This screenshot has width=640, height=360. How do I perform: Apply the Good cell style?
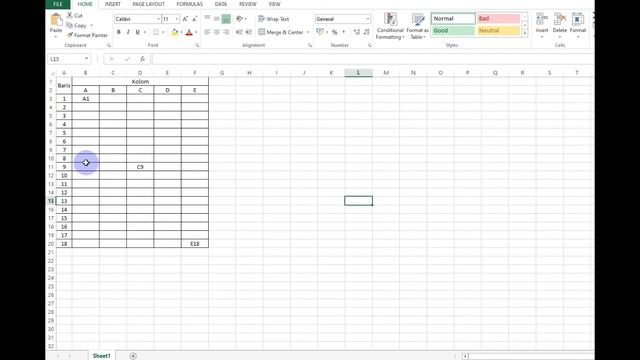(453, 31)
